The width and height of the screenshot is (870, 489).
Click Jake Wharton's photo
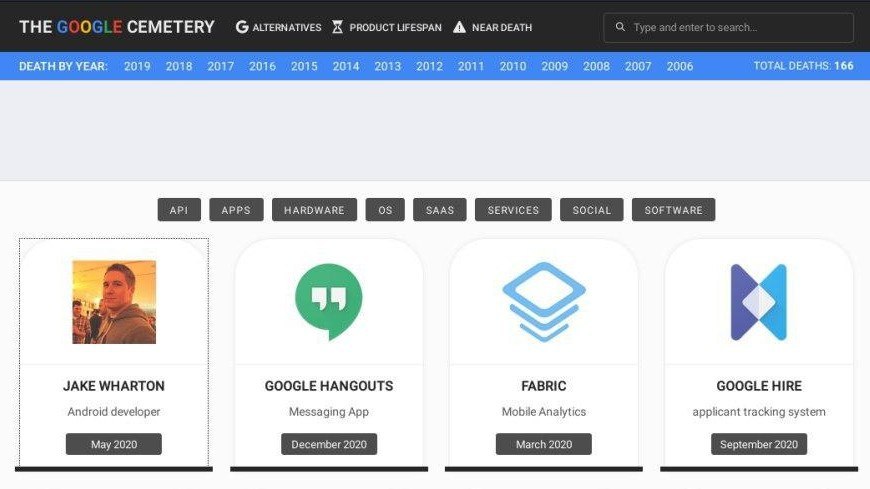coord(114,302)
